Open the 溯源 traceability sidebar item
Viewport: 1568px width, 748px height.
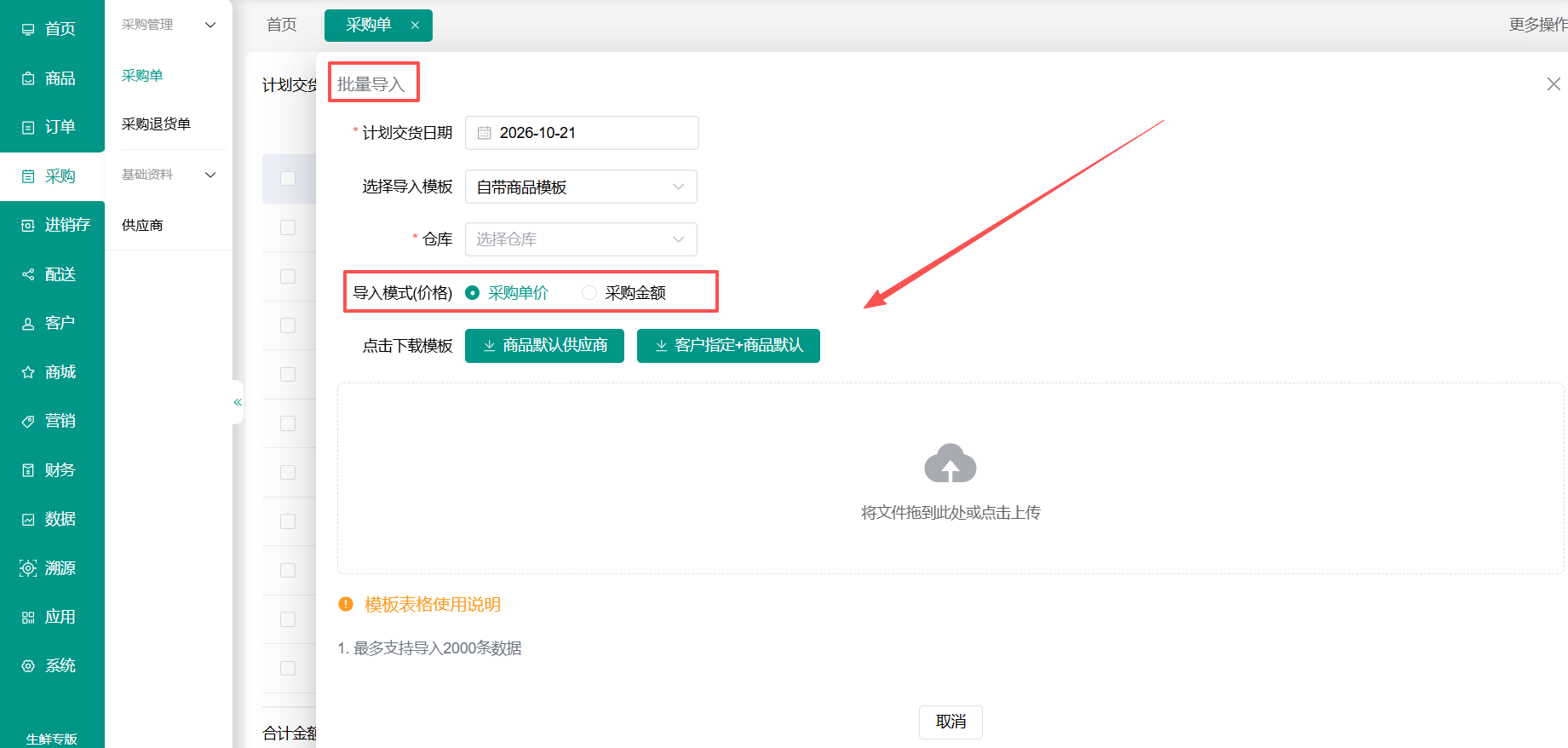(x=52, y=568)
